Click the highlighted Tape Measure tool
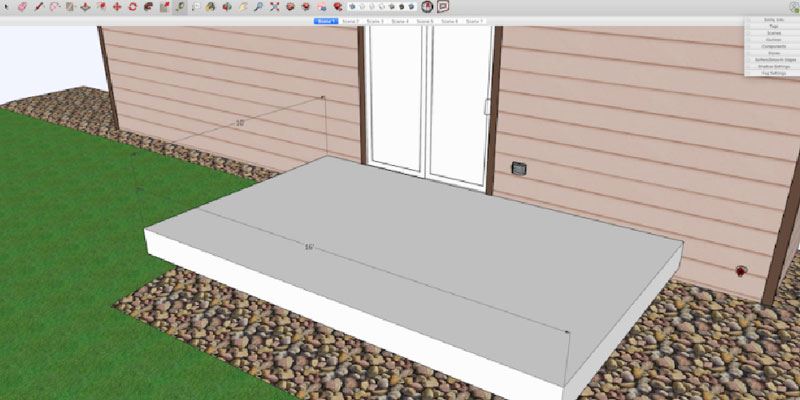This screenshot has height=400, width=800. pyautogui.click(x=179, y=7)
